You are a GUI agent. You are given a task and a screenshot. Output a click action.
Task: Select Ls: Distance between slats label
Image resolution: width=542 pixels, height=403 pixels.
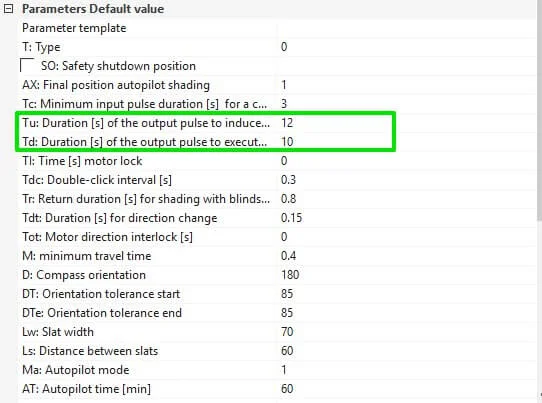(x=90, y=351)
